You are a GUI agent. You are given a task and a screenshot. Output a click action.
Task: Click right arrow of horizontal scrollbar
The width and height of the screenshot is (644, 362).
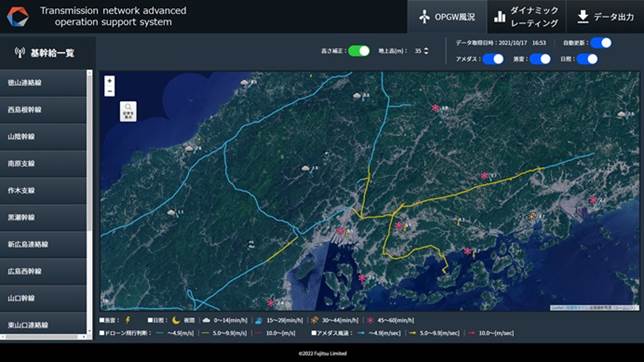coord(84,337)
